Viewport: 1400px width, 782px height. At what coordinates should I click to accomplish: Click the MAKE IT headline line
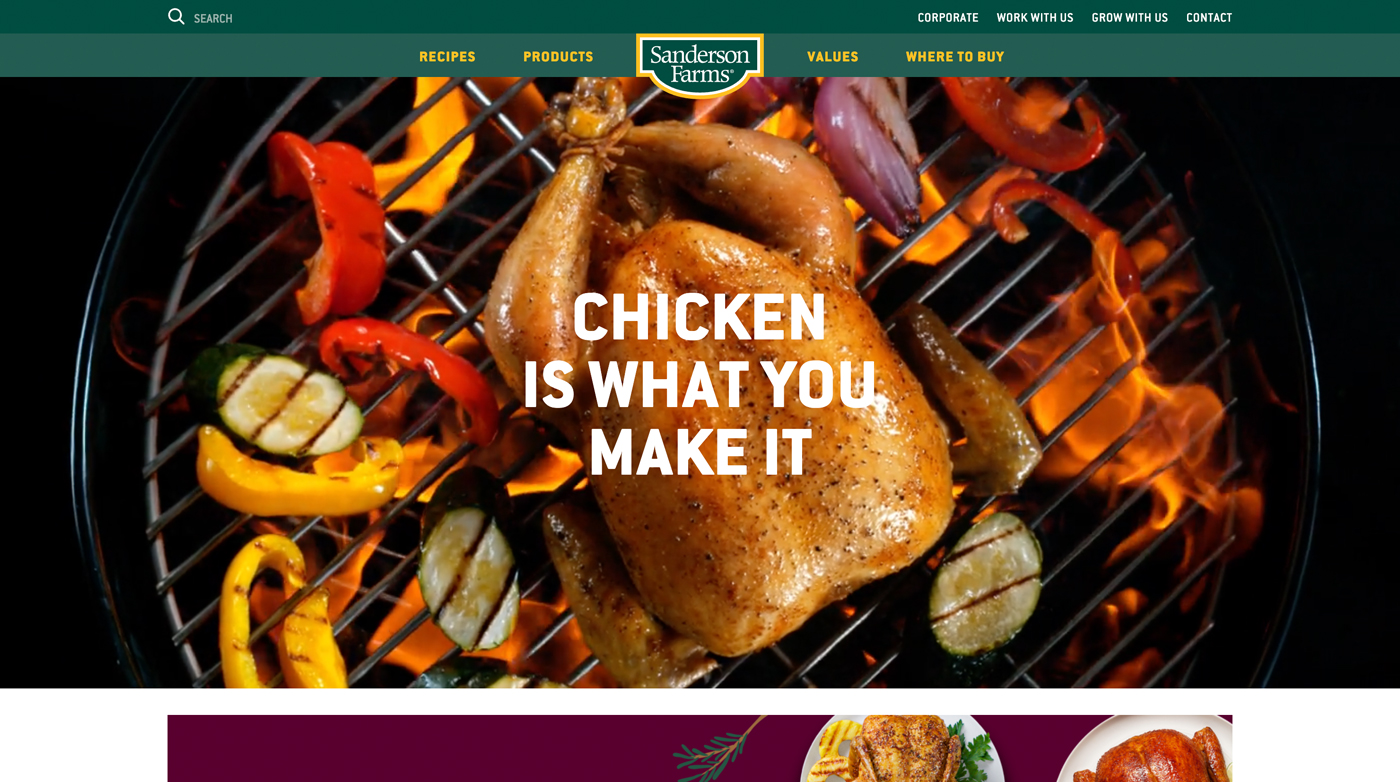coord(700,452)
